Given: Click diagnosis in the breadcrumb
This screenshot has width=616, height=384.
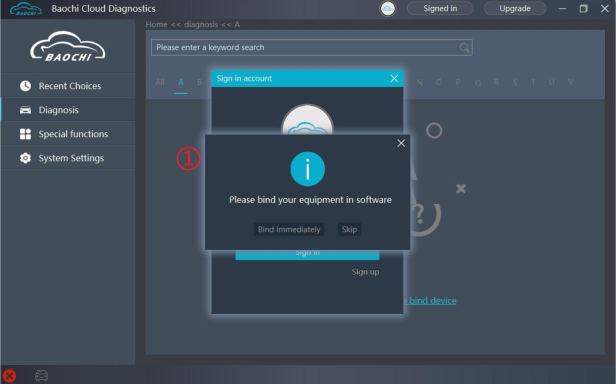Looking at the screenshot, I should [201, 24].
